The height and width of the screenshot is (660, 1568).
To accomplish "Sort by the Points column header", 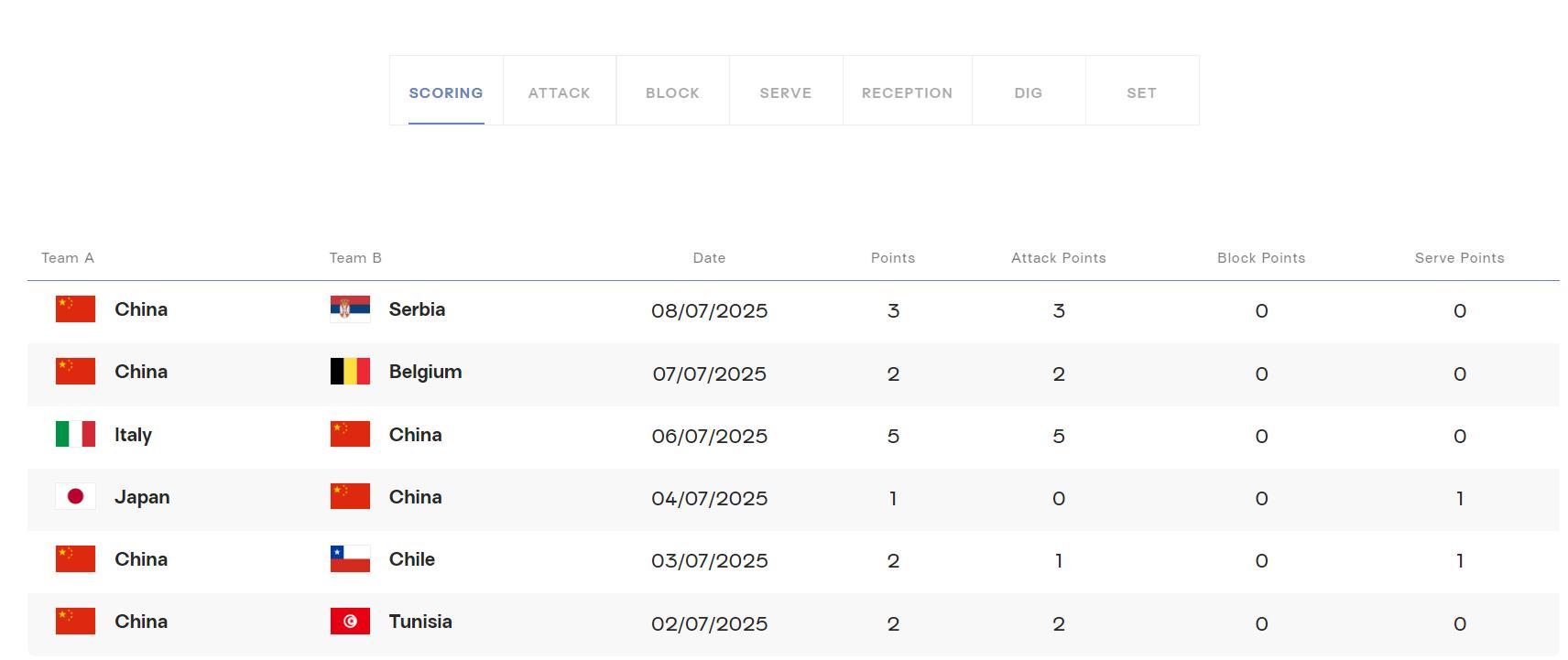I will point(892,258).
